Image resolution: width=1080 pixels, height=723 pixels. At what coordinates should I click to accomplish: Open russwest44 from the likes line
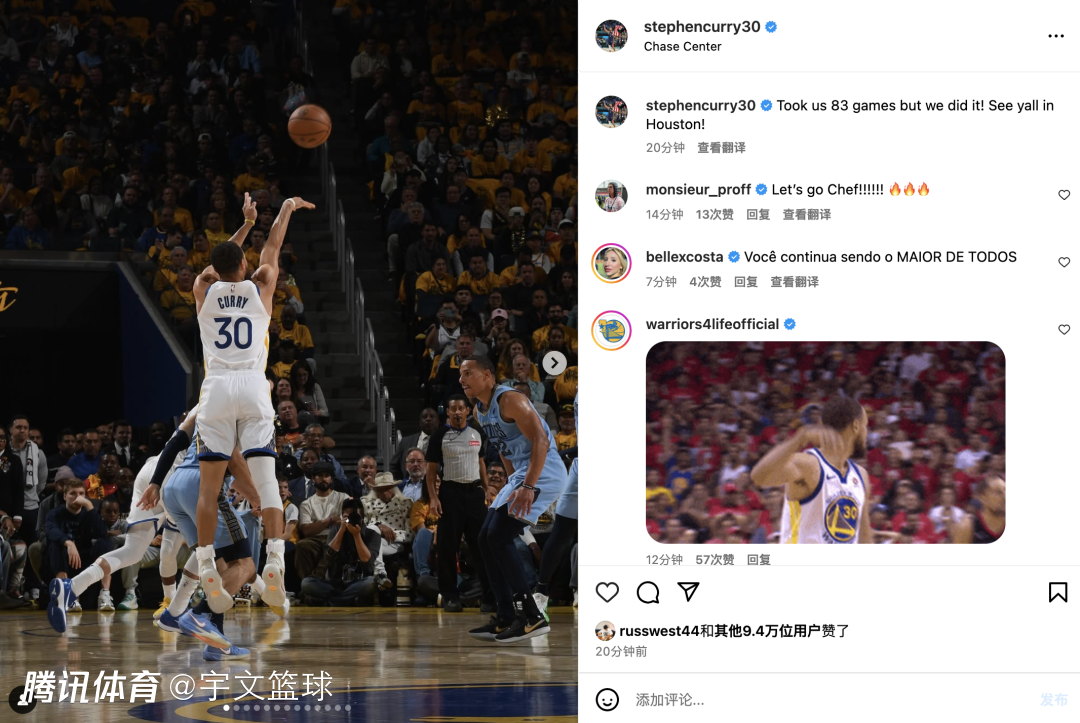pyautogui.click(x=659, y=631)
